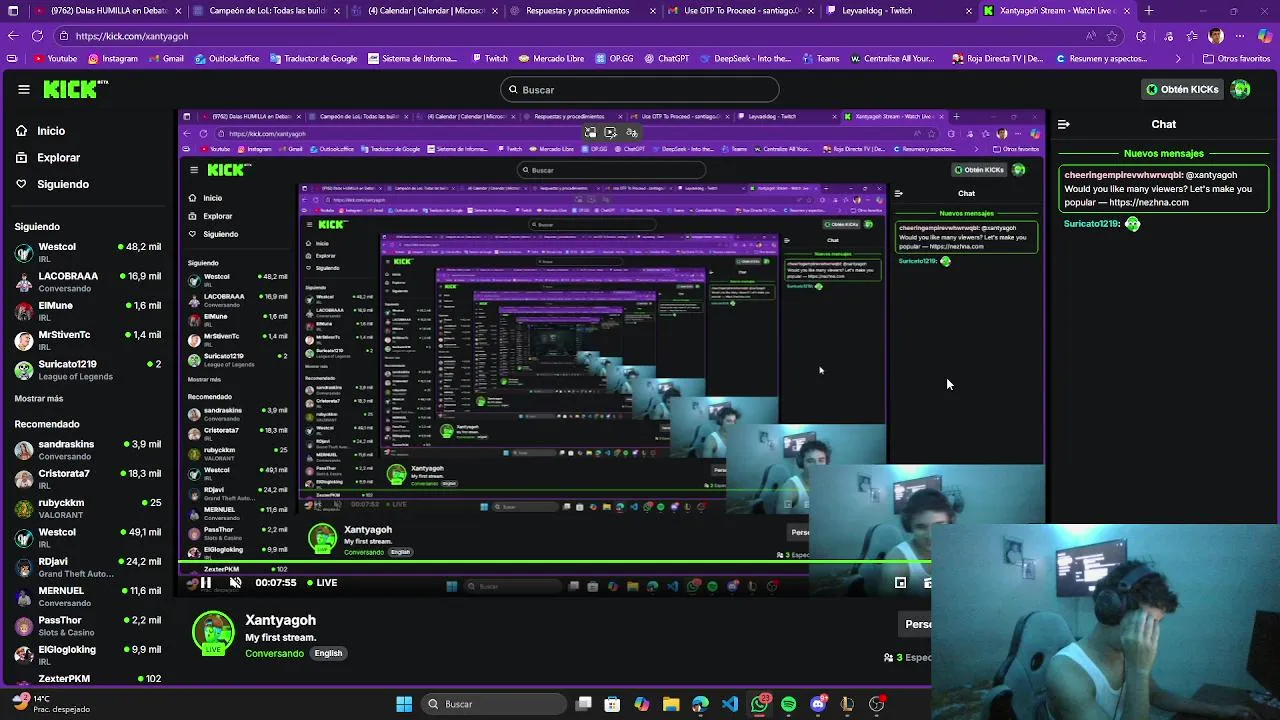Open Youtube bookmark
Image resolution: width=1280 pixels, height=720 pixels.
[54, 59]
